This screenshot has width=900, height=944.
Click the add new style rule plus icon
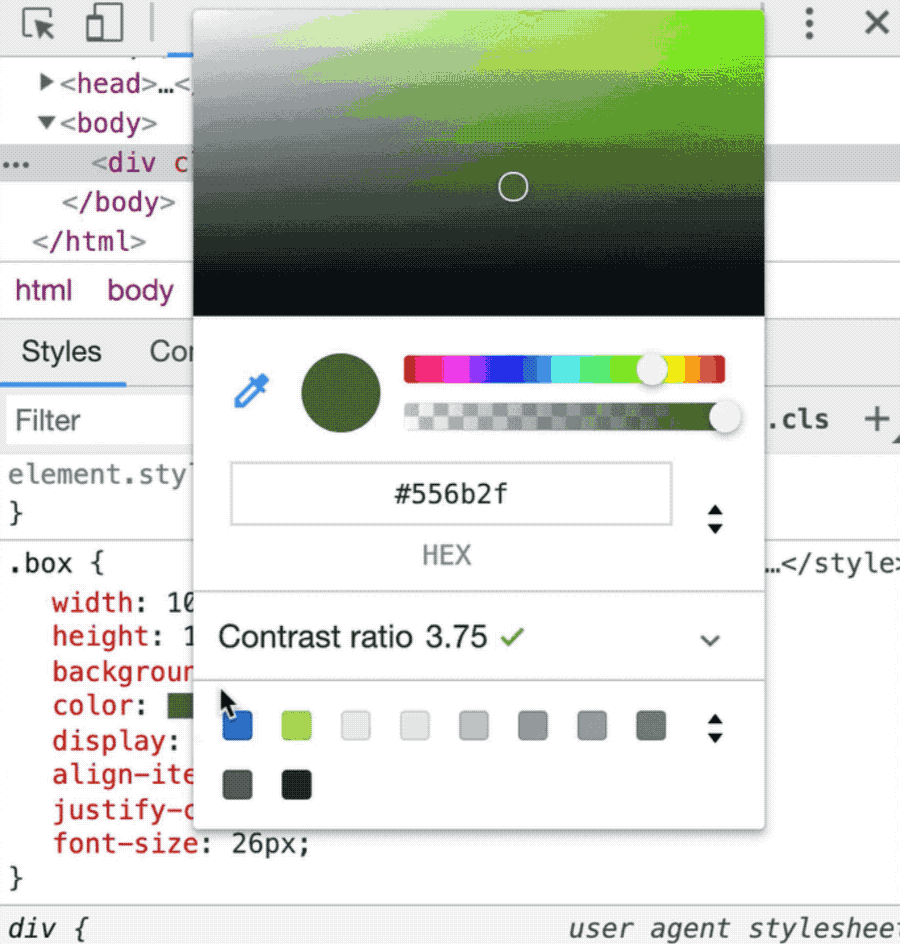click(876, 419)
